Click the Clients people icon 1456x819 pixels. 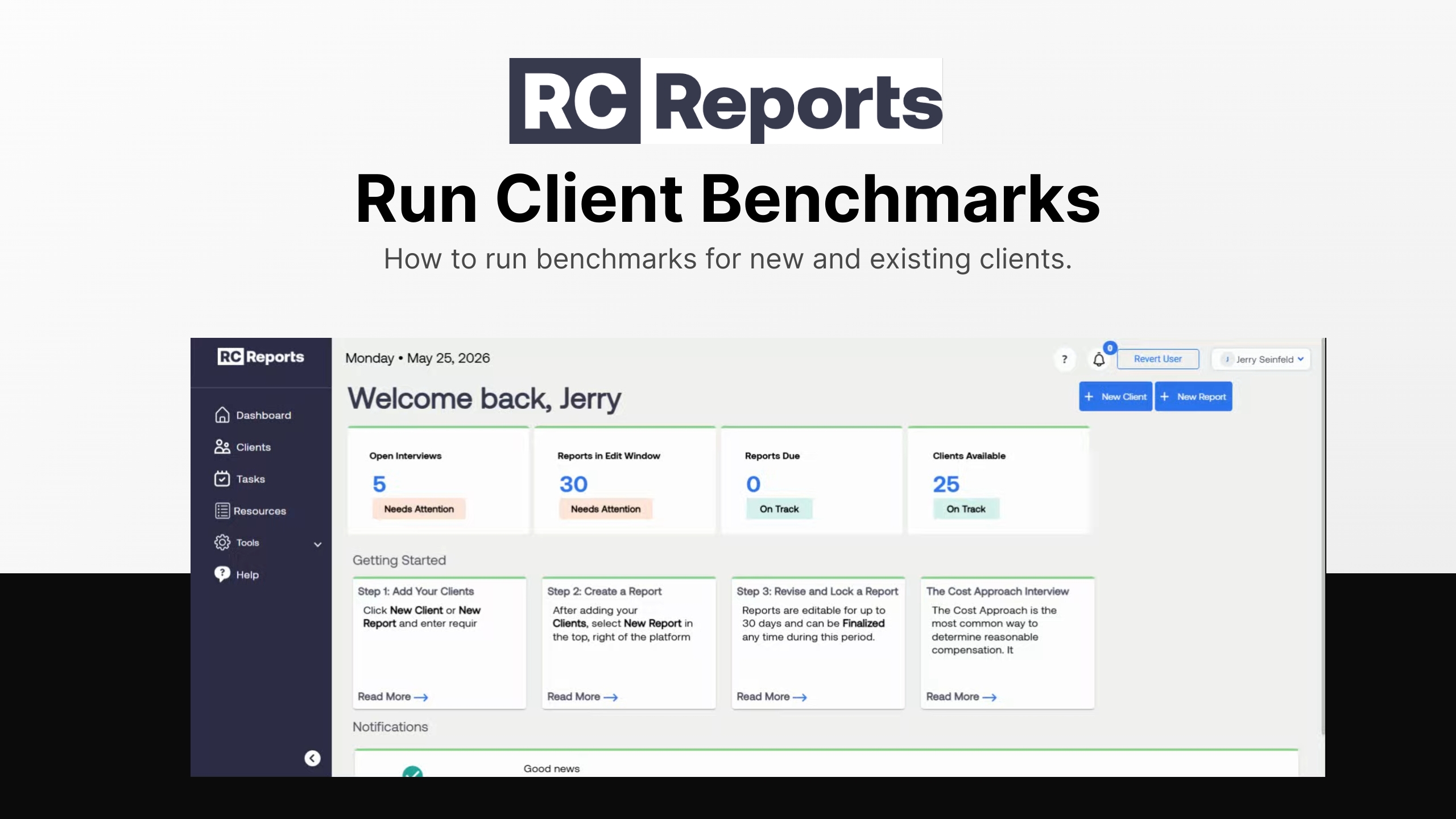[222, 447]
